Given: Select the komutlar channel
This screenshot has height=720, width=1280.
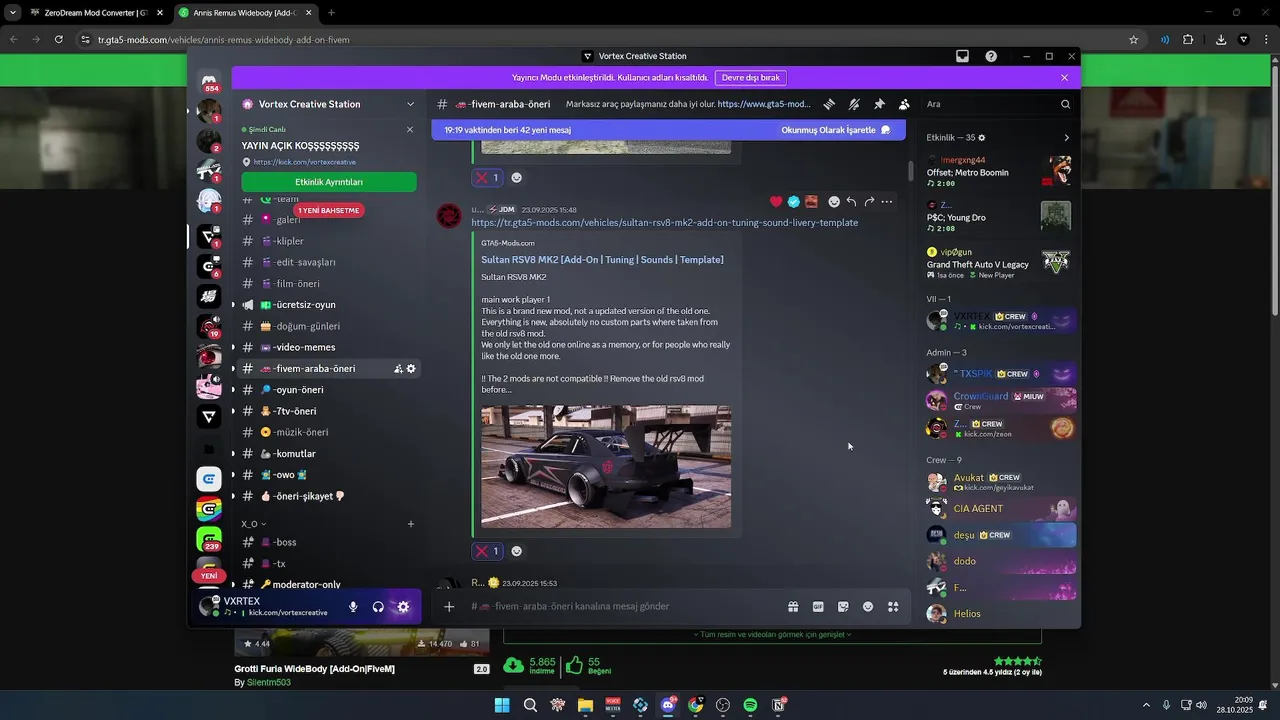Looking at the screenshot, I should point(329,454).
